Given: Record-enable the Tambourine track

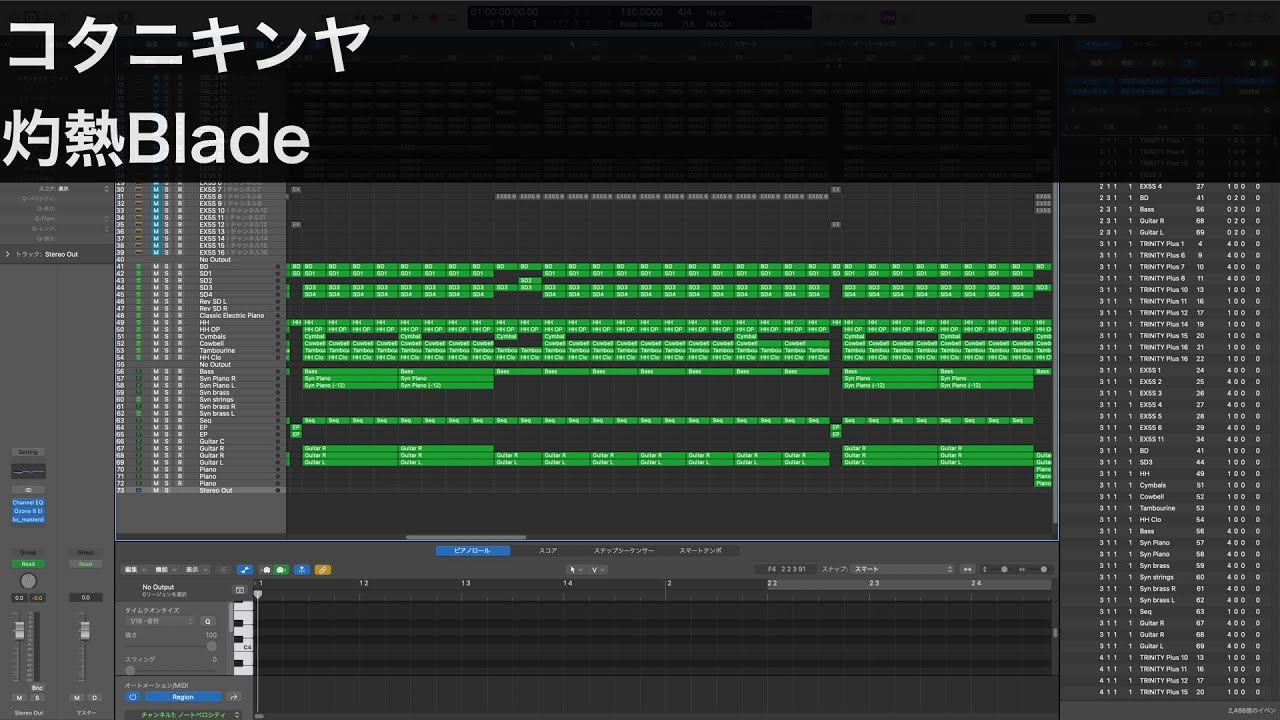Looking at the screenshot, I should (x=180, y=351).
